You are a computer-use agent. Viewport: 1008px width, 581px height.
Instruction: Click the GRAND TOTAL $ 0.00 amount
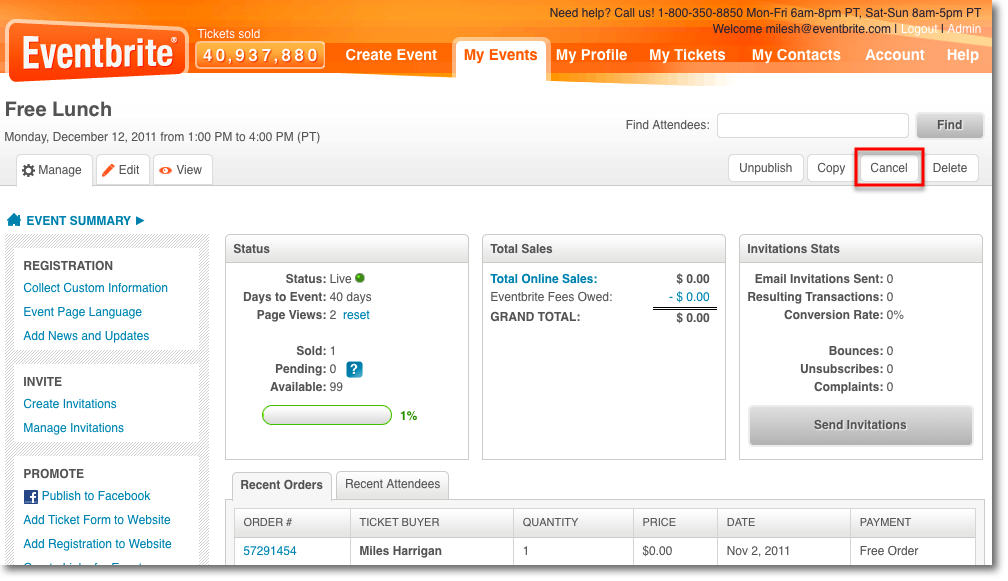tap(692, 317)
